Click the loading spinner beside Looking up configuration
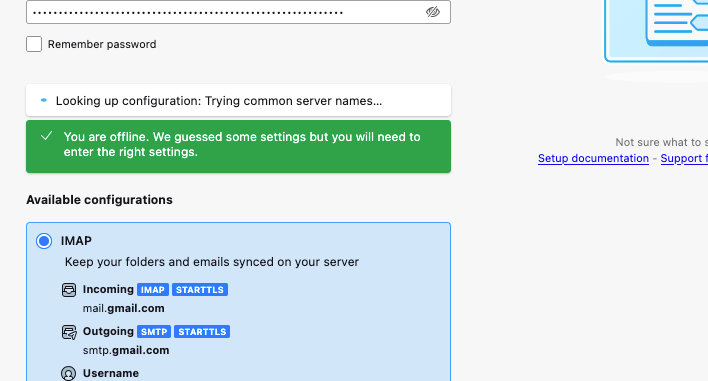 [x=44, y=100]
